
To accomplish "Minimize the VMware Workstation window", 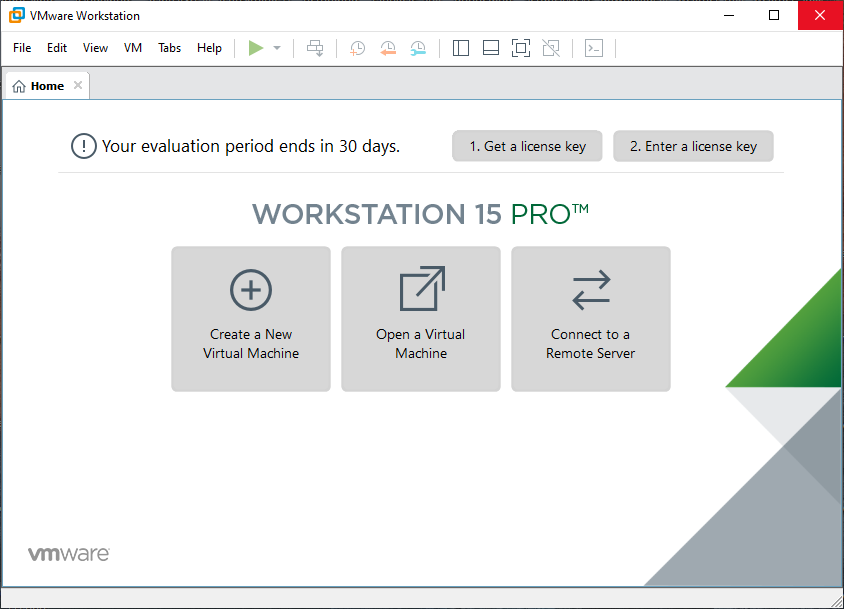I will pyautogui.click(x=729, y=15).
